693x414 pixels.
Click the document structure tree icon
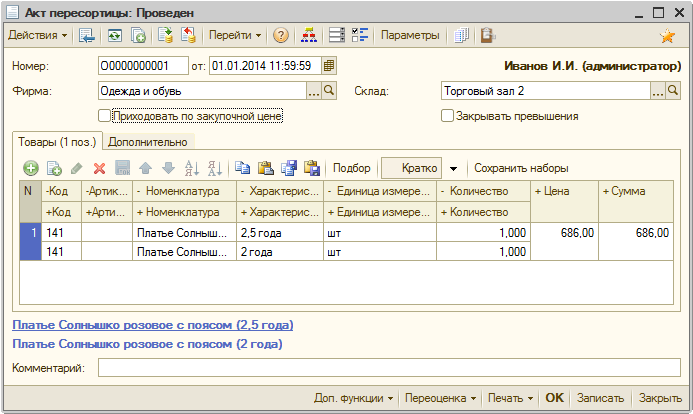click(x=308, y=36)
